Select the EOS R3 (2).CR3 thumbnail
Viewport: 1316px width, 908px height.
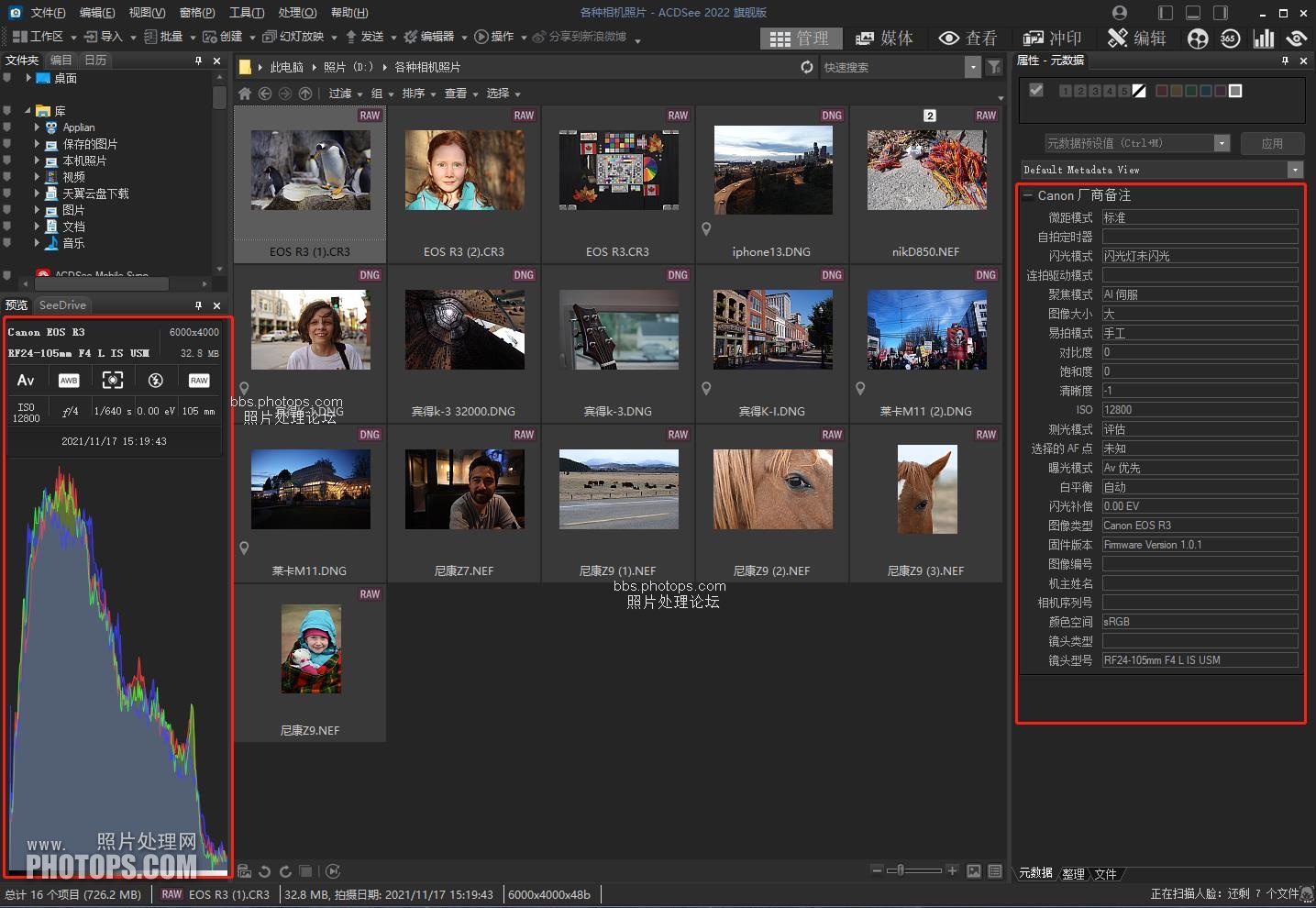click(464, 184)
